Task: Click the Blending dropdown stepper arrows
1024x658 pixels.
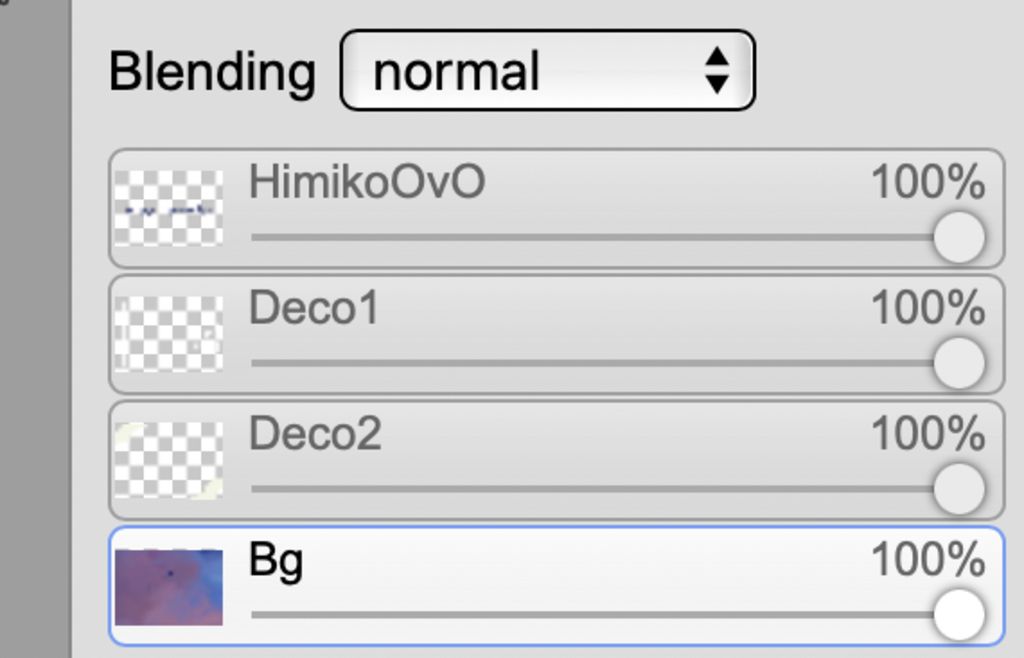Action: 717,70
